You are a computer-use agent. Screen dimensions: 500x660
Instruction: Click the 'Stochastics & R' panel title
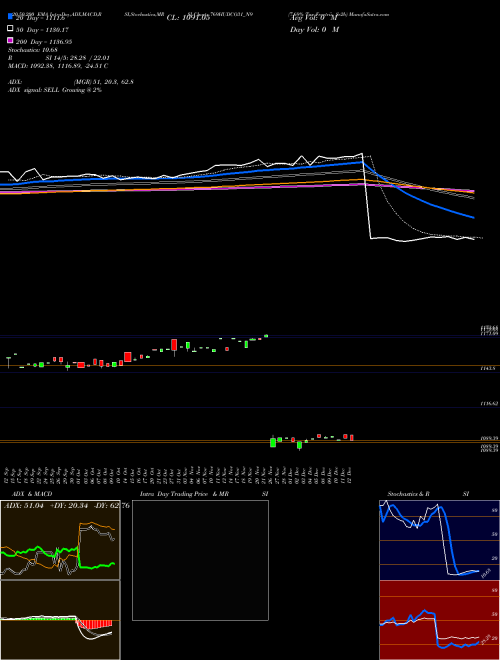pyautogui.click(x=409, y=494)
